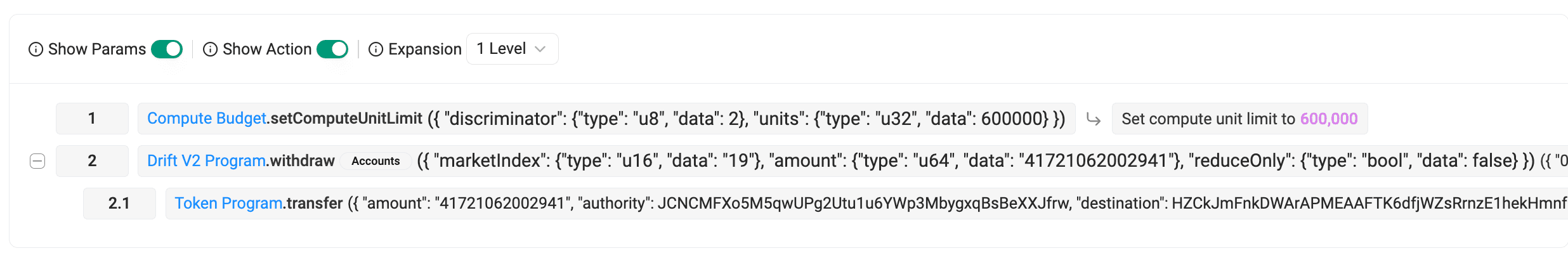Select inner instruction 2.1 row label

(x=119, y=204)
